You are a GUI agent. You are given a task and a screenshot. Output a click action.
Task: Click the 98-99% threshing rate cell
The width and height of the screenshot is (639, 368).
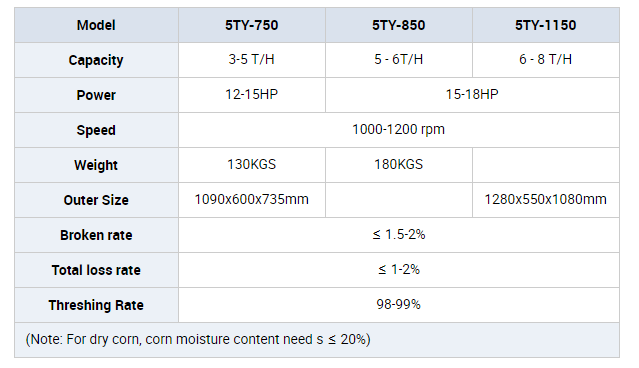tap(399, 305)
